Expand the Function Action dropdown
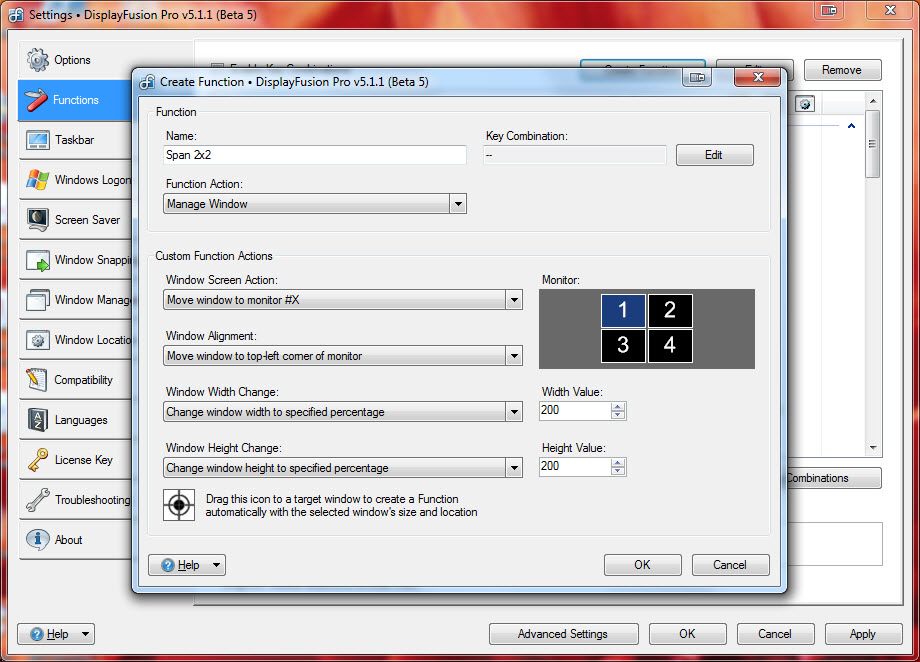 pyautogui.click(x=457, y=204)
